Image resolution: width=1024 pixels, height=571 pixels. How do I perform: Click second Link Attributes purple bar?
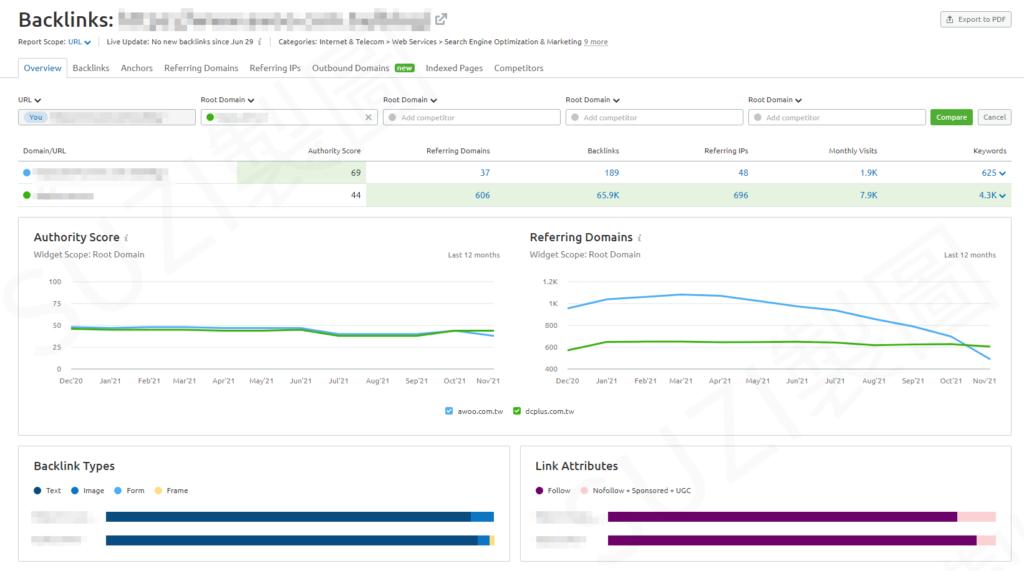pos(792,540)
